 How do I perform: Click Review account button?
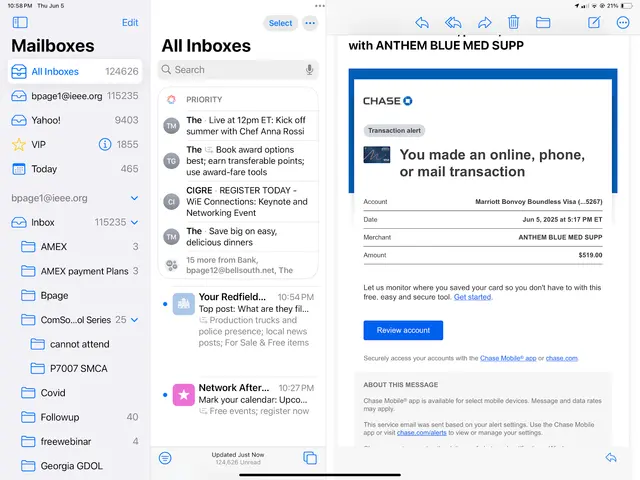click(x=403, y=330)
